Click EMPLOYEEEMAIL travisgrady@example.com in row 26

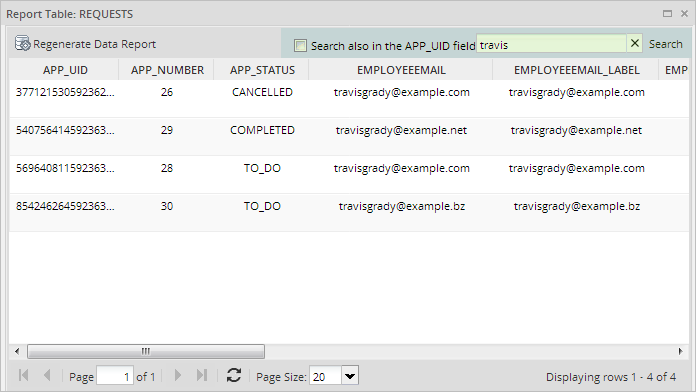tap(401, 92)
